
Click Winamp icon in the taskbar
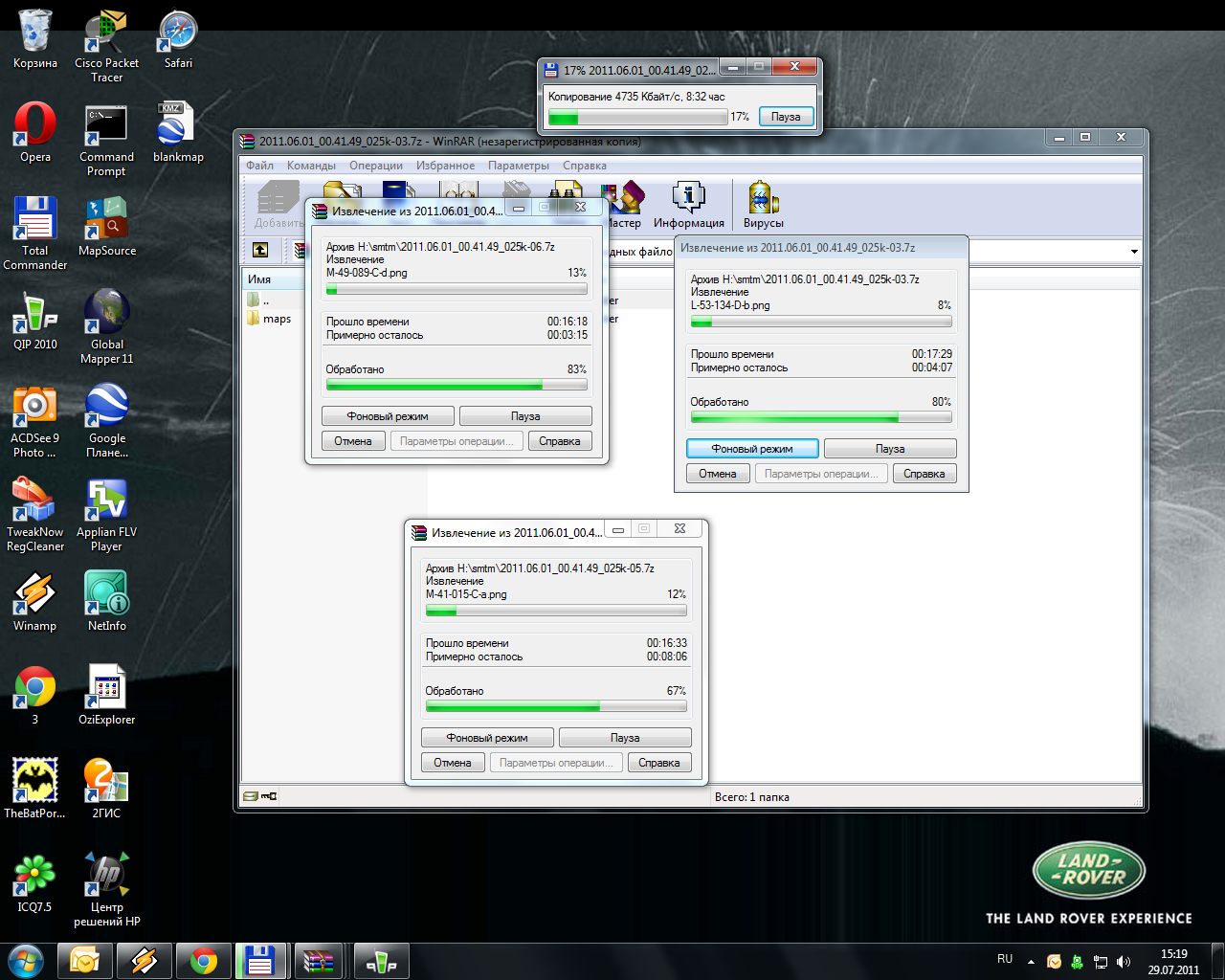click(144, 960)
